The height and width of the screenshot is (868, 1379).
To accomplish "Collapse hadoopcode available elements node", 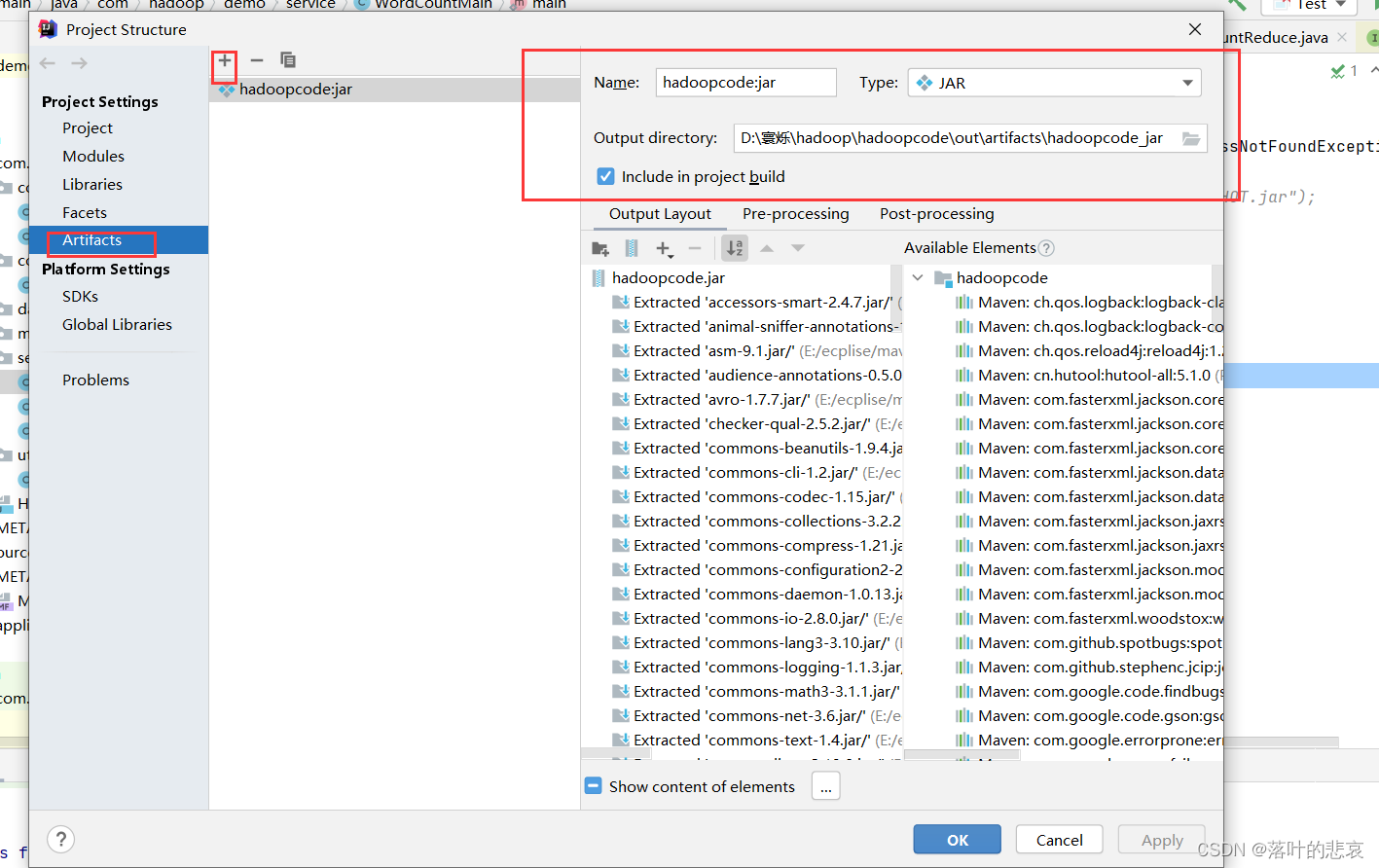I will point(918,278).
